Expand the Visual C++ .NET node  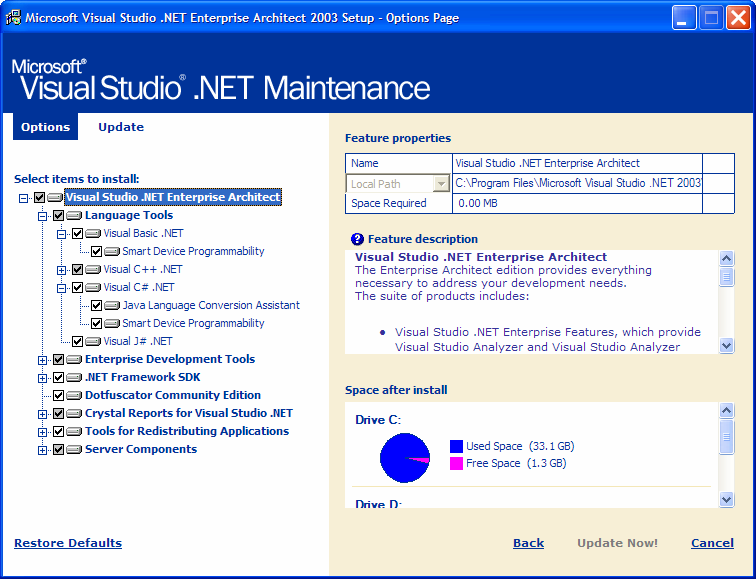pyautogui.click(x=61, y=270)
